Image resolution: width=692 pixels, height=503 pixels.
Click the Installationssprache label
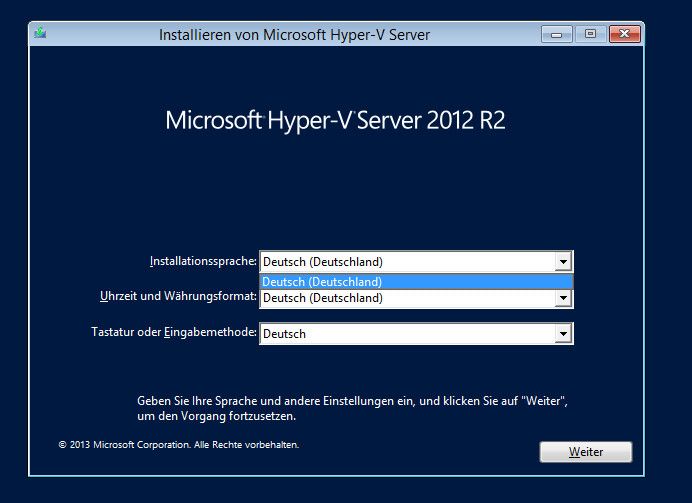(203, 261)
